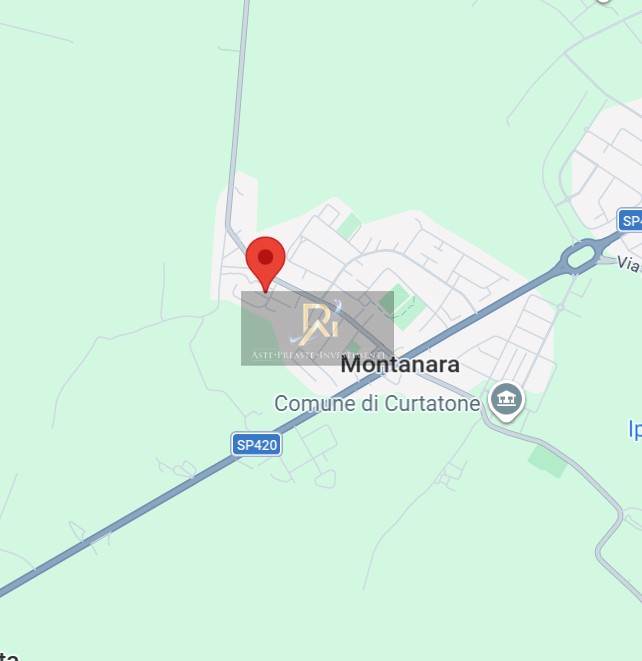The width and height of the screenshot is (642, 661).
Task: Click the SP420 road shield
Action: coord(257,445)
